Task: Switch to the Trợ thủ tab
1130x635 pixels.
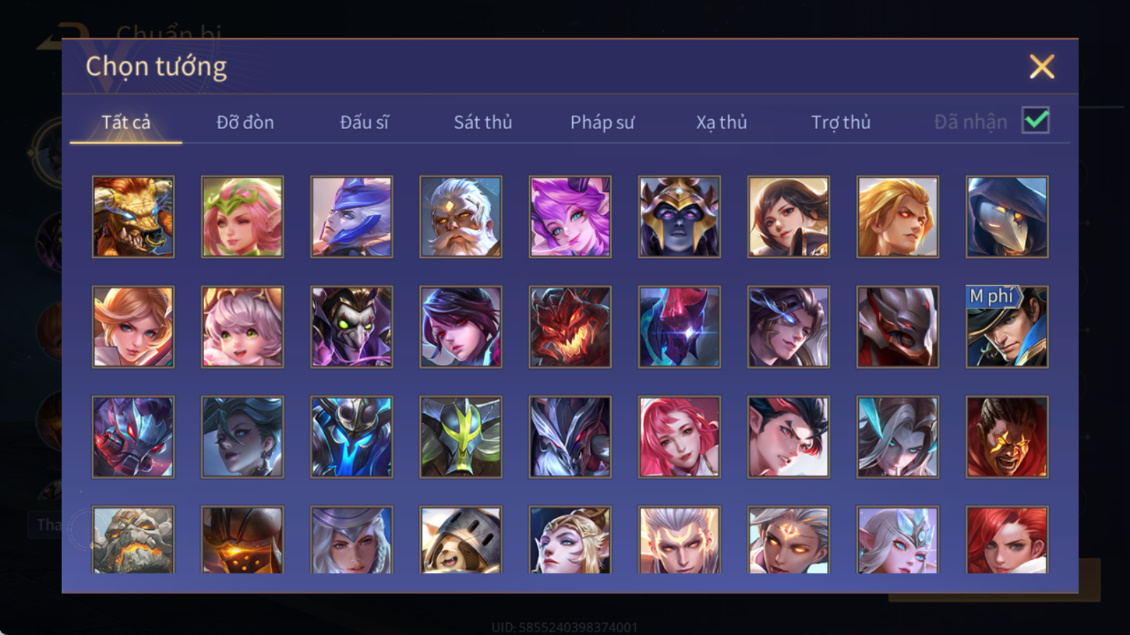Action: [840, 123]
